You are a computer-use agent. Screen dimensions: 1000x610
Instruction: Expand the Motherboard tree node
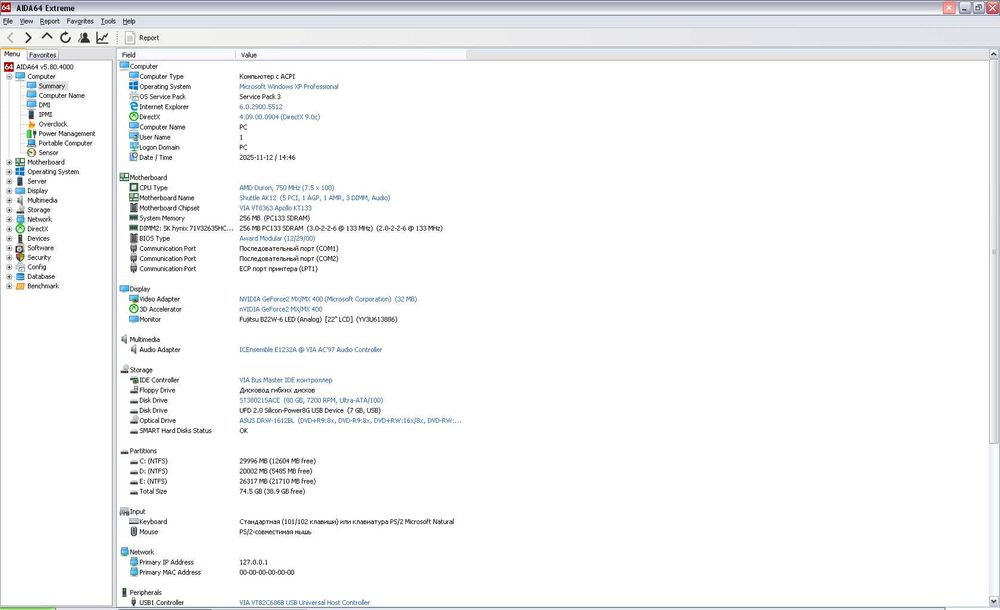click(x=9, y=163)
